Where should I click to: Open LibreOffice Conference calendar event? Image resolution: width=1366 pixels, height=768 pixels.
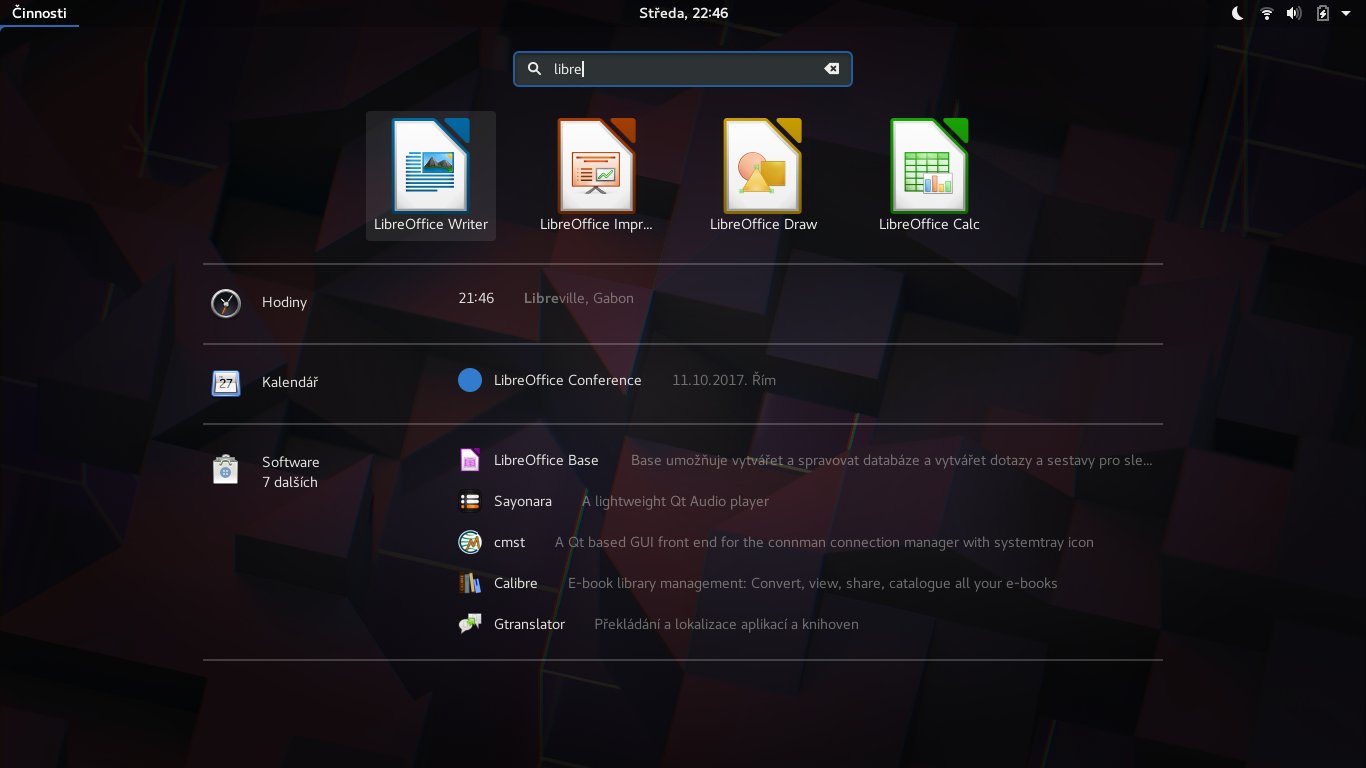[568, 380]
